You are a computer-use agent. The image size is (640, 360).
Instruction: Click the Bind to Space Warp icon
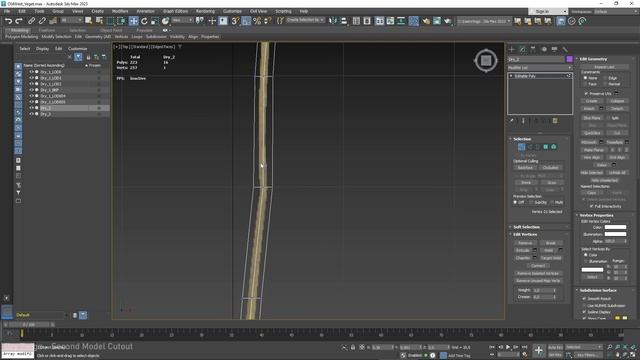coord(53,21)
